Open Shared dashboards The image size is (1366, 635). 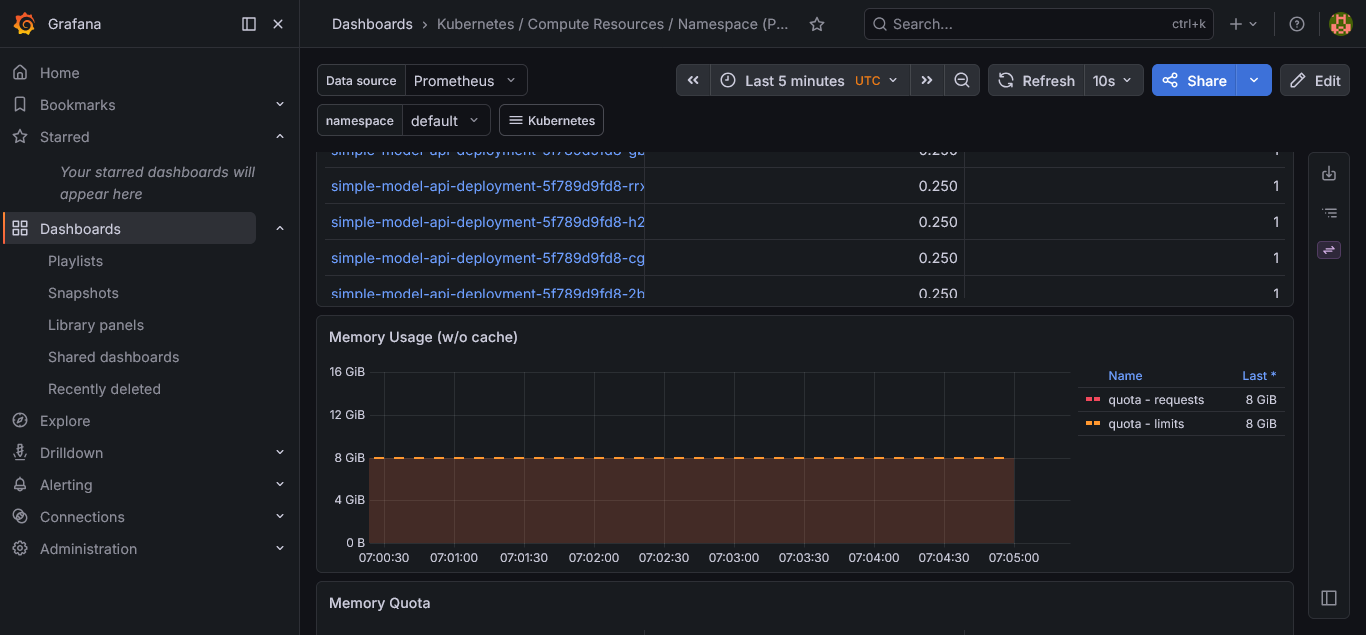[113, 357]
